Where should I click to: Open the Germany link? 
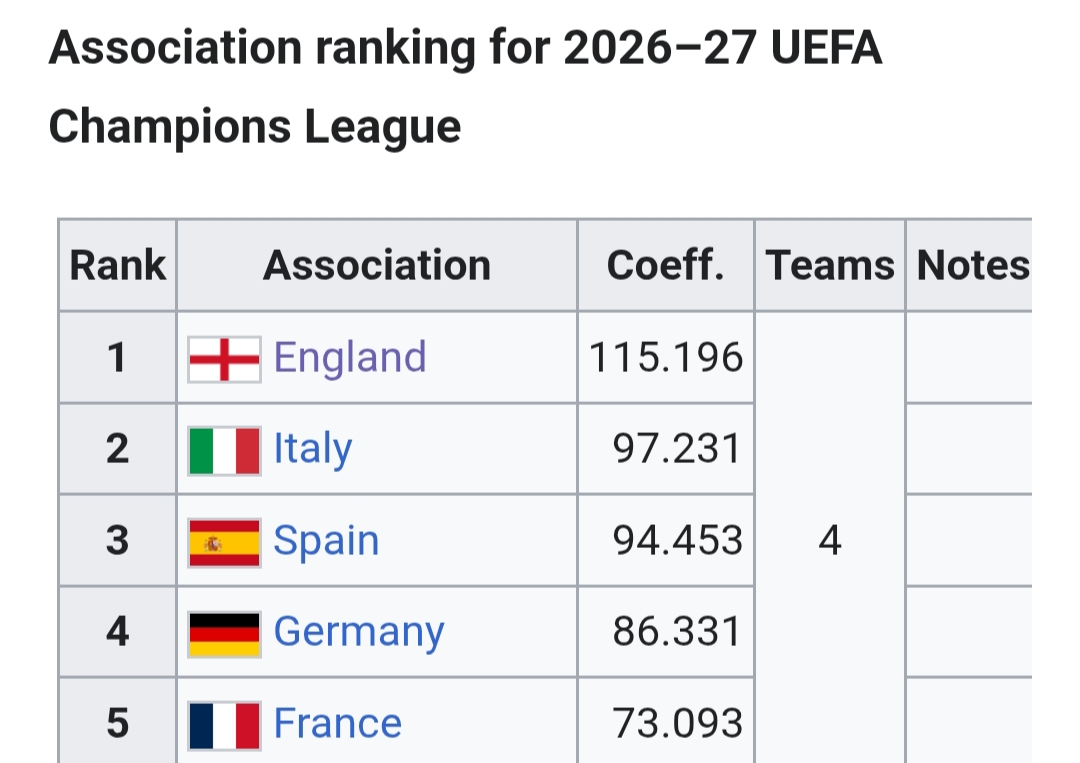pyautogui.click(x=358, y=633)
